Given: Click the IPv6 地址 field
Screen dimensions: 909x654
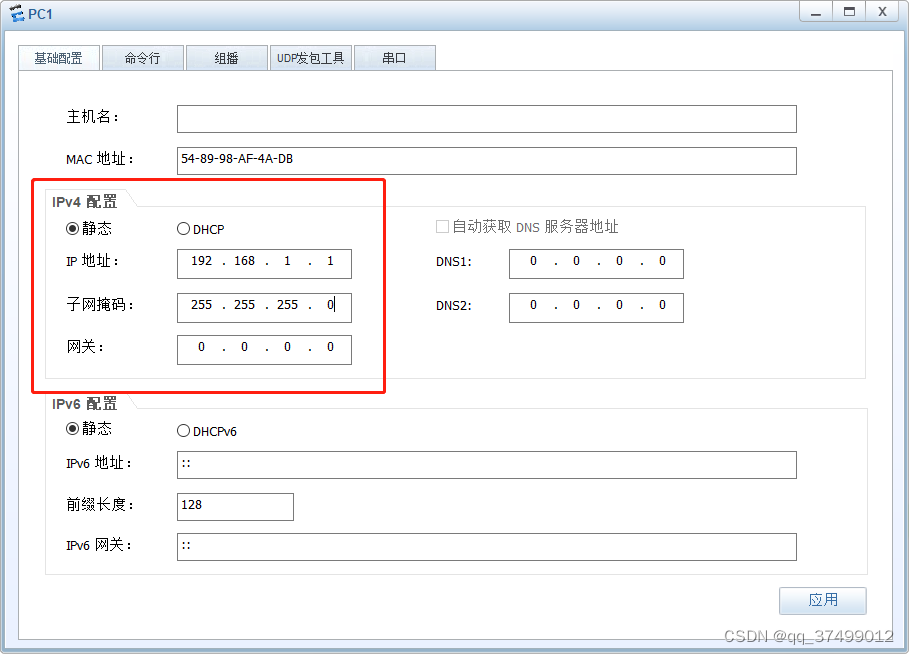Looking at the screenshot, I should click(x=486, y=465).
